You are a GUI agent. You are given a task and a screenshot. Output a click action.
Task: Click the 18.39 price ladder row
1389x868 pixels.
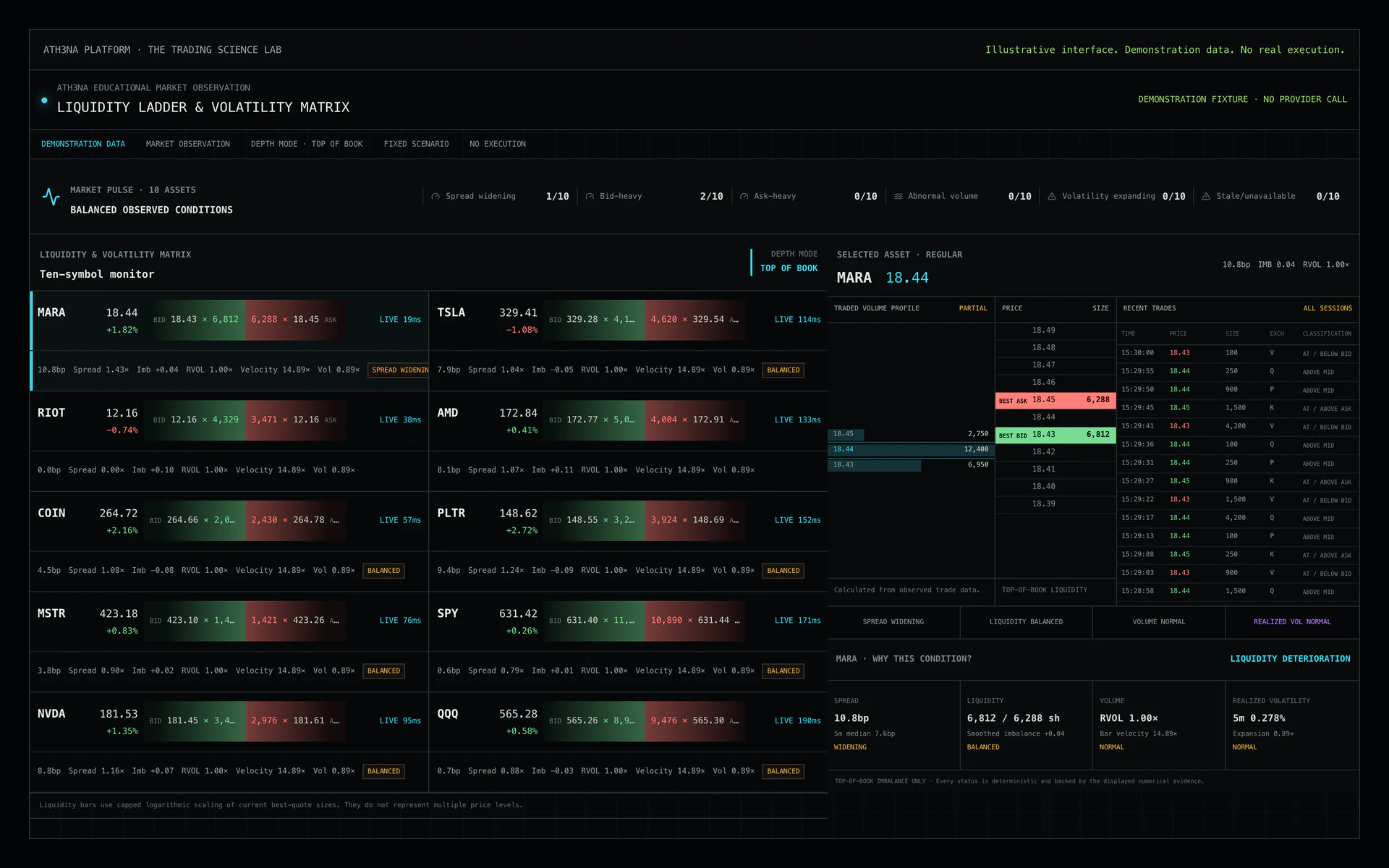coord(1055,504)
